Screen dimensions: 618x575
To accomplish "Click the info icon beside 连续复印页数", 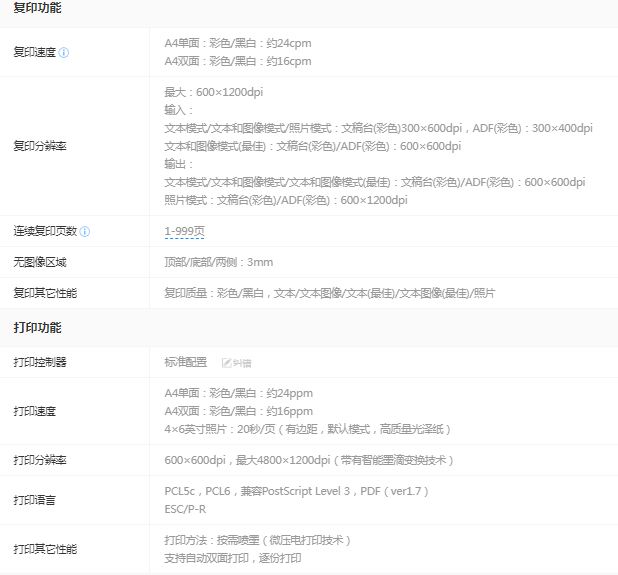I will click(85, 231).
